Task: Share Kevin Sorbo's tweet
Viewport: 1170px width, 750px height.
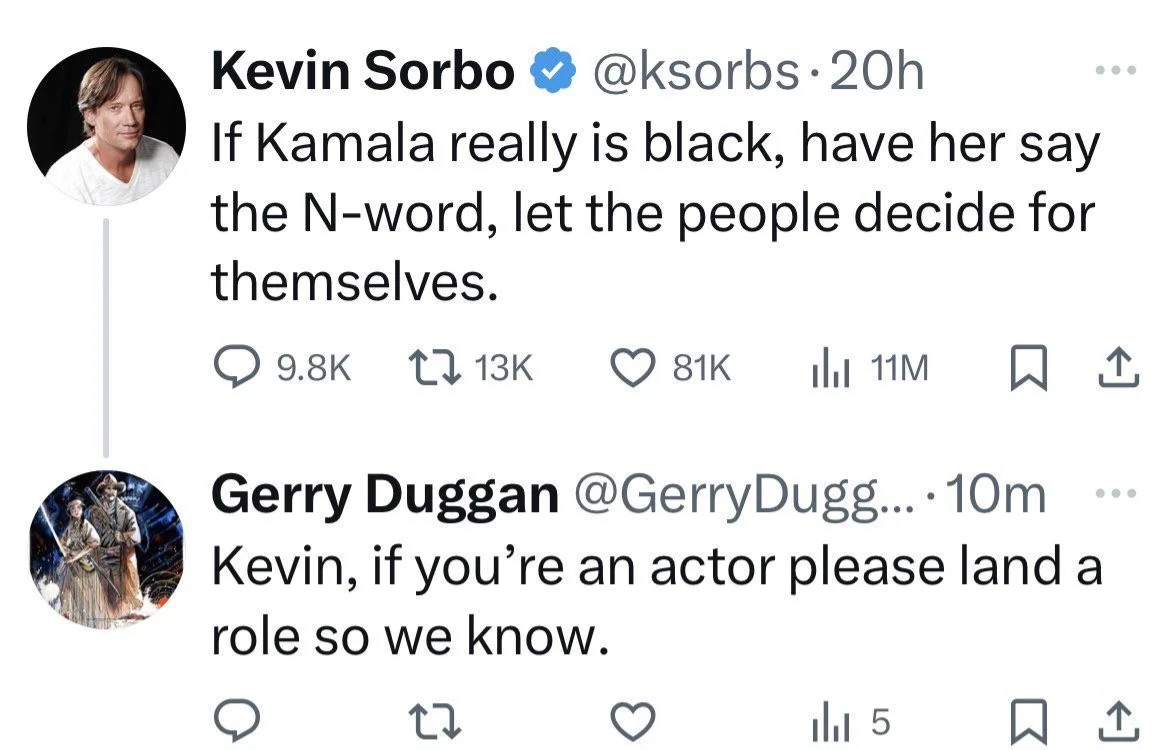Action: point(1118,370)
